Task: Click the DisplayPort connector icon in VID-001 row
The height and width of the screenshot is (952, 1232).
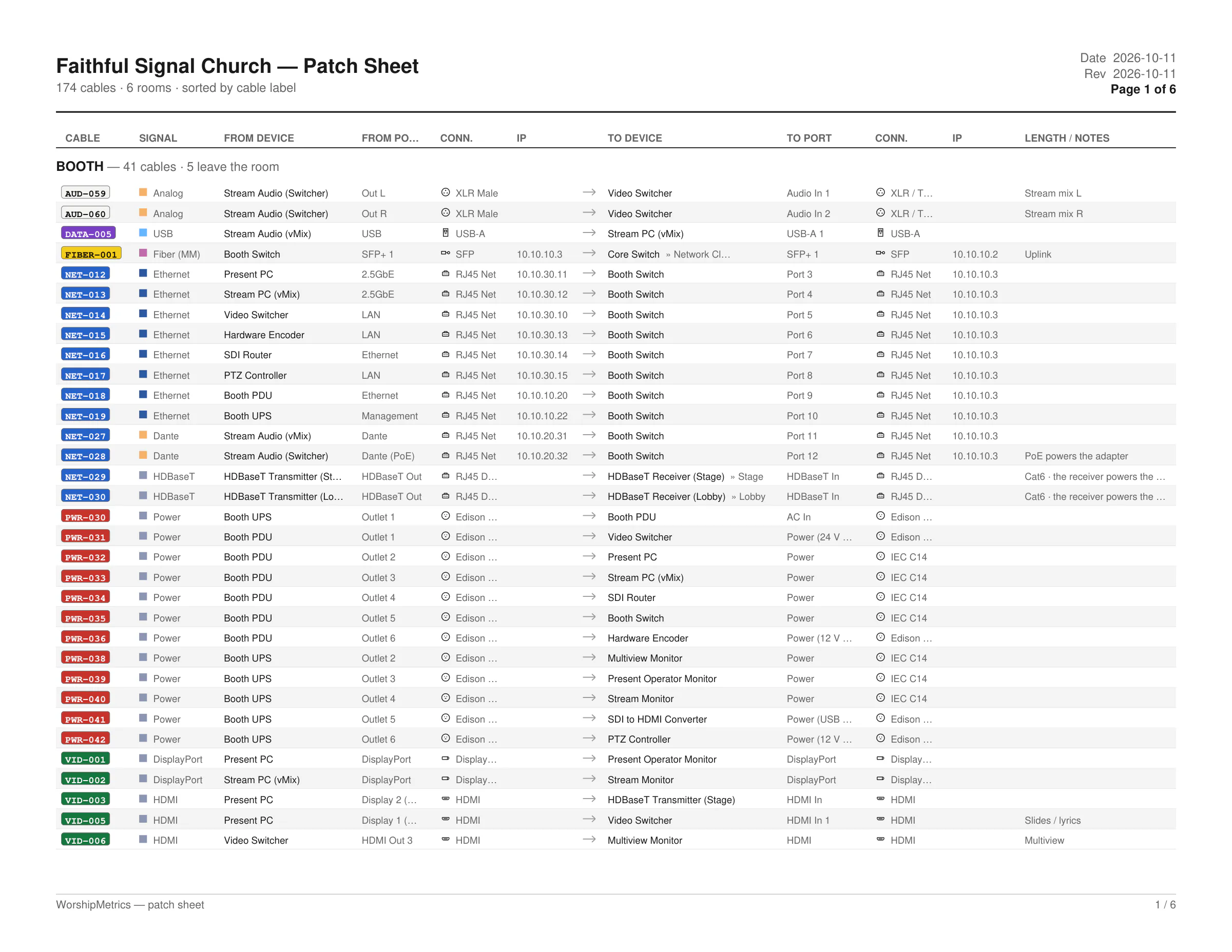Action: [445, 759]
